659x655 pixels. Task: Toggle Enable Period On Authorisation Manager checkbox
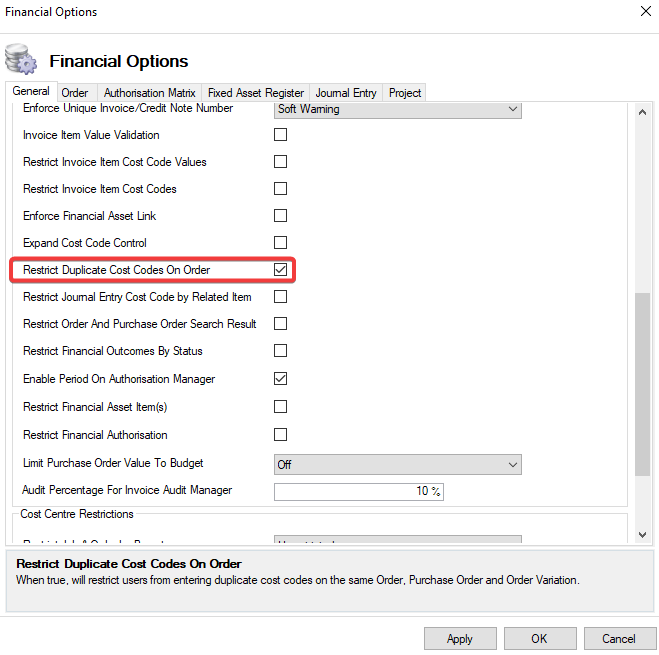280,379
